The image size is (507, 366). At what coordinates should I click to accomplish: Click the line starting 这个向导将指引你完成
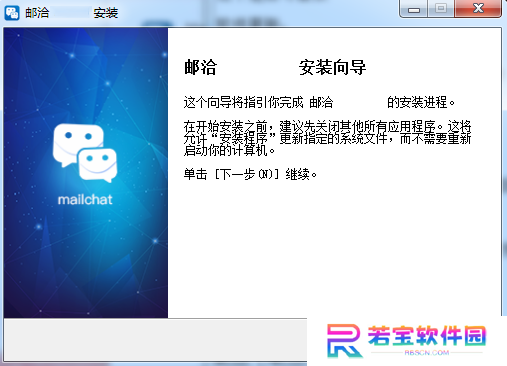(319, 102)
